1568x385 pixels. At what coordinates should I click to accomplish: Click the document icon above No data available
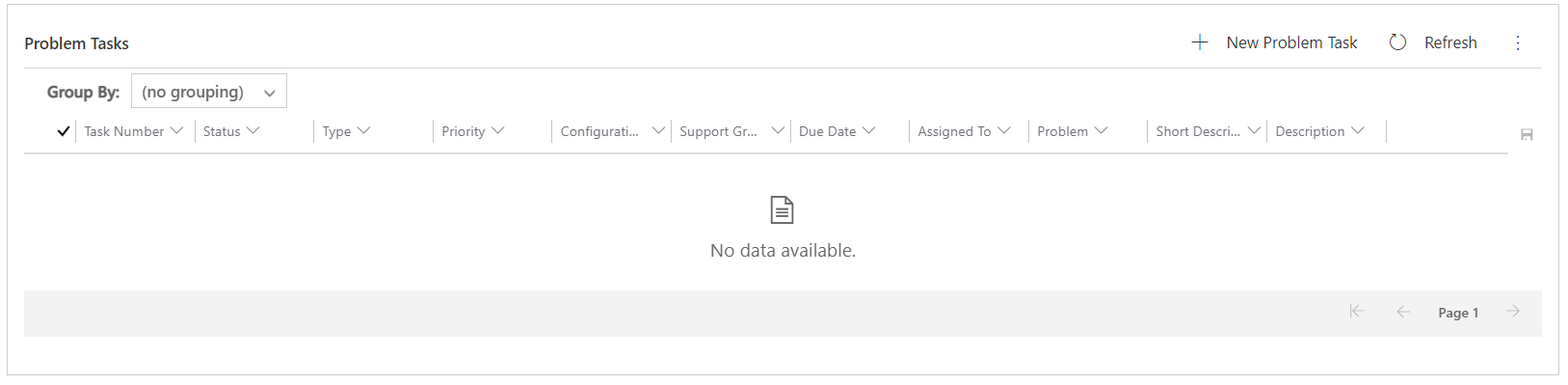coord(782,209)
